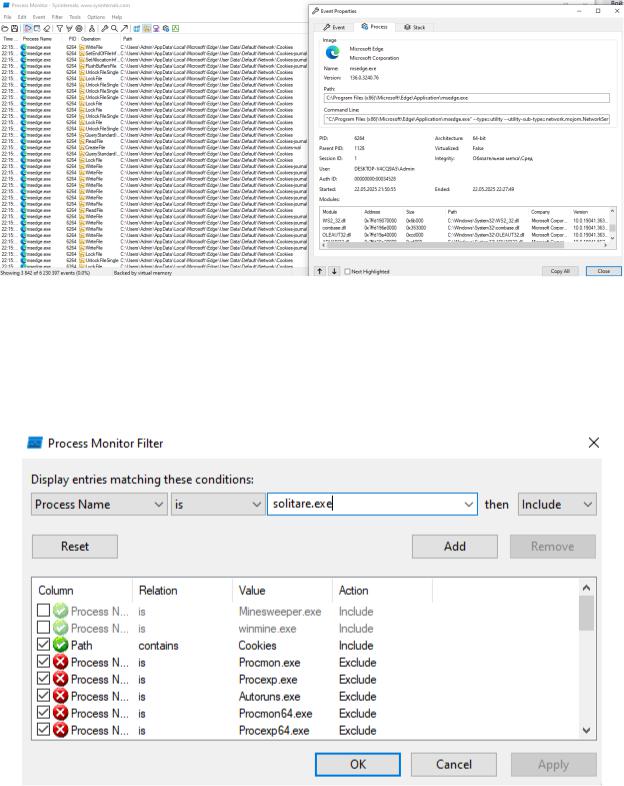
Task: Click the Process Monitor Filter title icon
Action: 35,443
